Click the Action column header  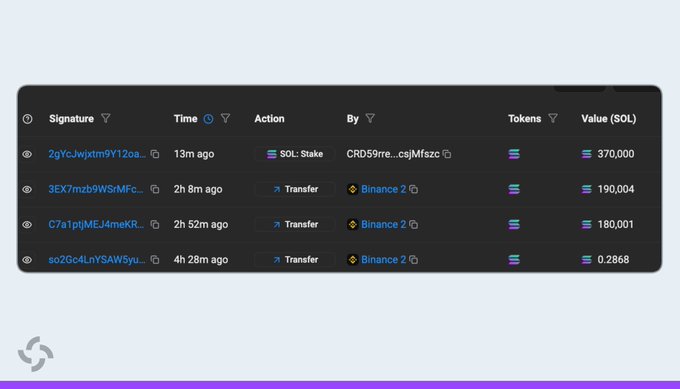coord(269,118)
